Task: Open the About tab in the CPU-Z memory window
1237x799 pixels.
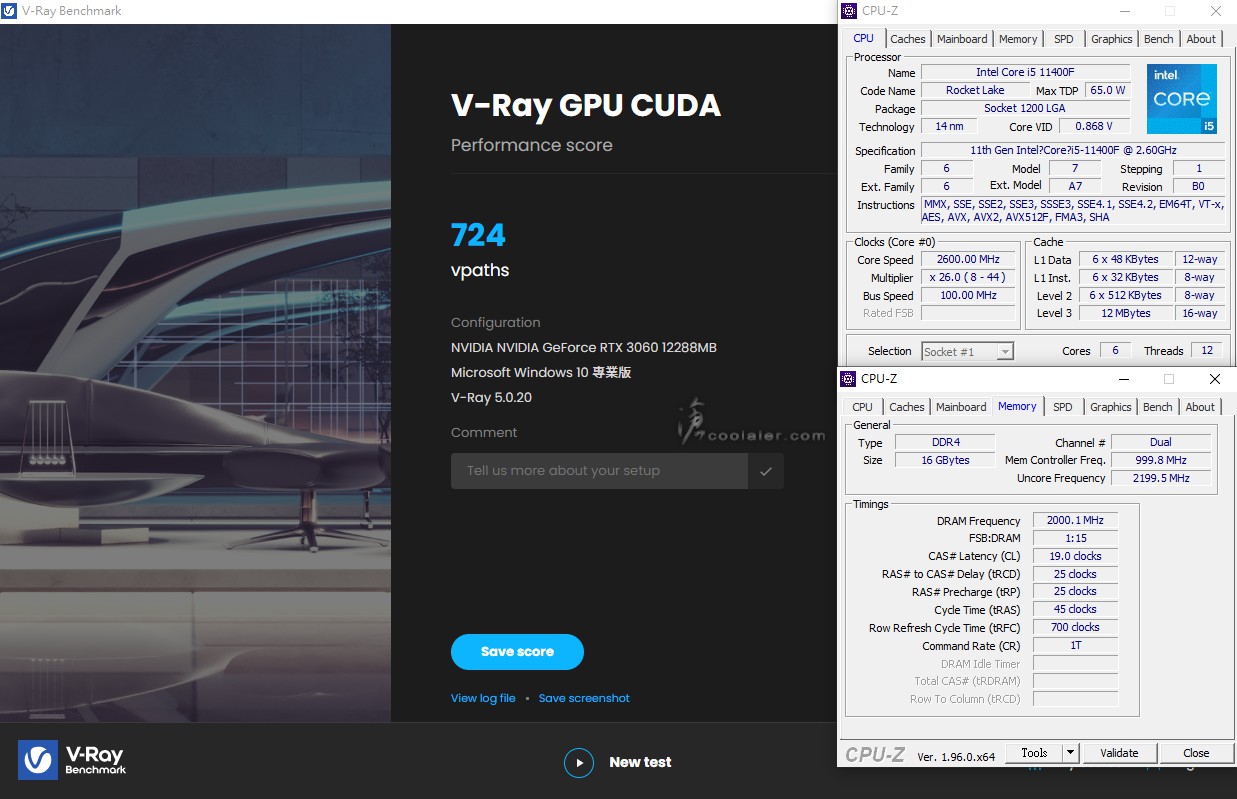Action: (x=1200, y=407)
